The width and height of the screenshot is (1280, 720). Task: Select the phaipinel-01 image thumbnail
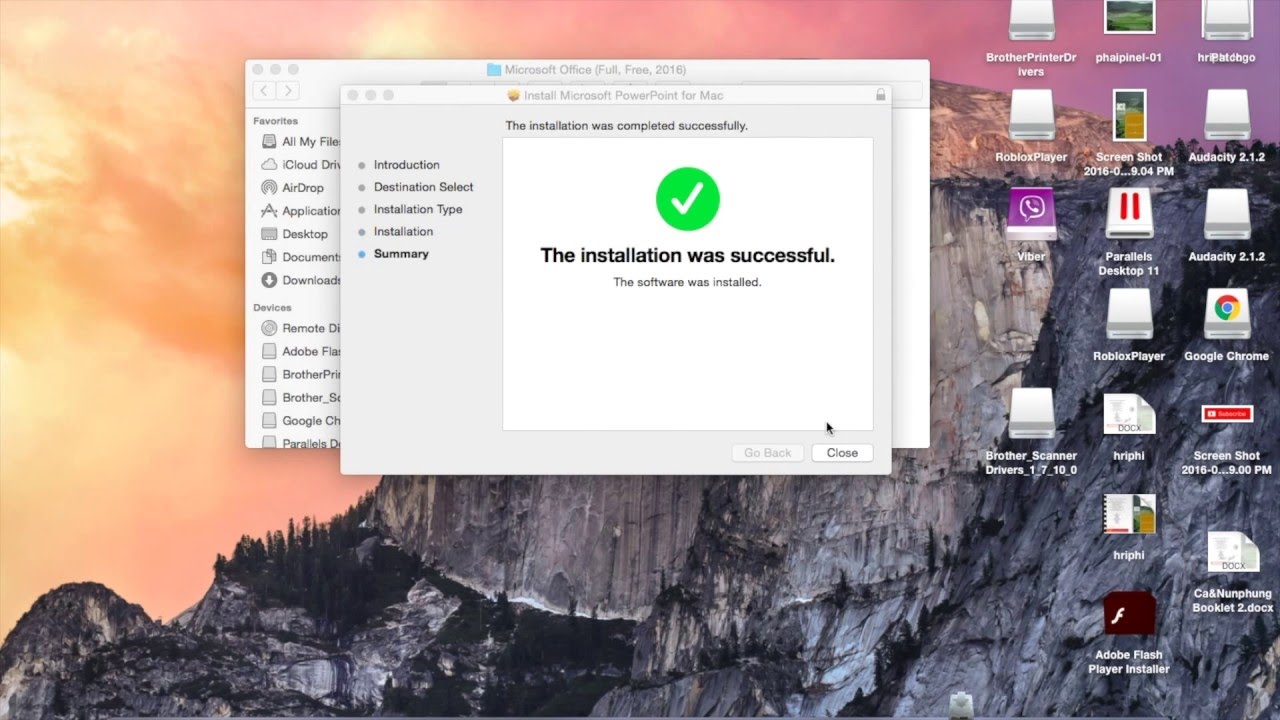(1129, 18)
